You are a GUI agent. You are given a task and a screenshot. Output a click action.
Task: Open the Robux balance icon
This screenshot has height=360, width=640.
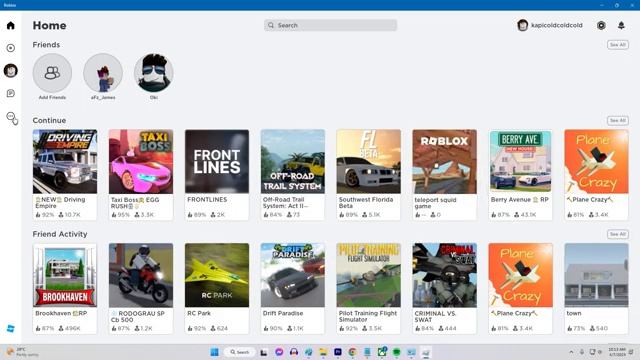[601, 25]
